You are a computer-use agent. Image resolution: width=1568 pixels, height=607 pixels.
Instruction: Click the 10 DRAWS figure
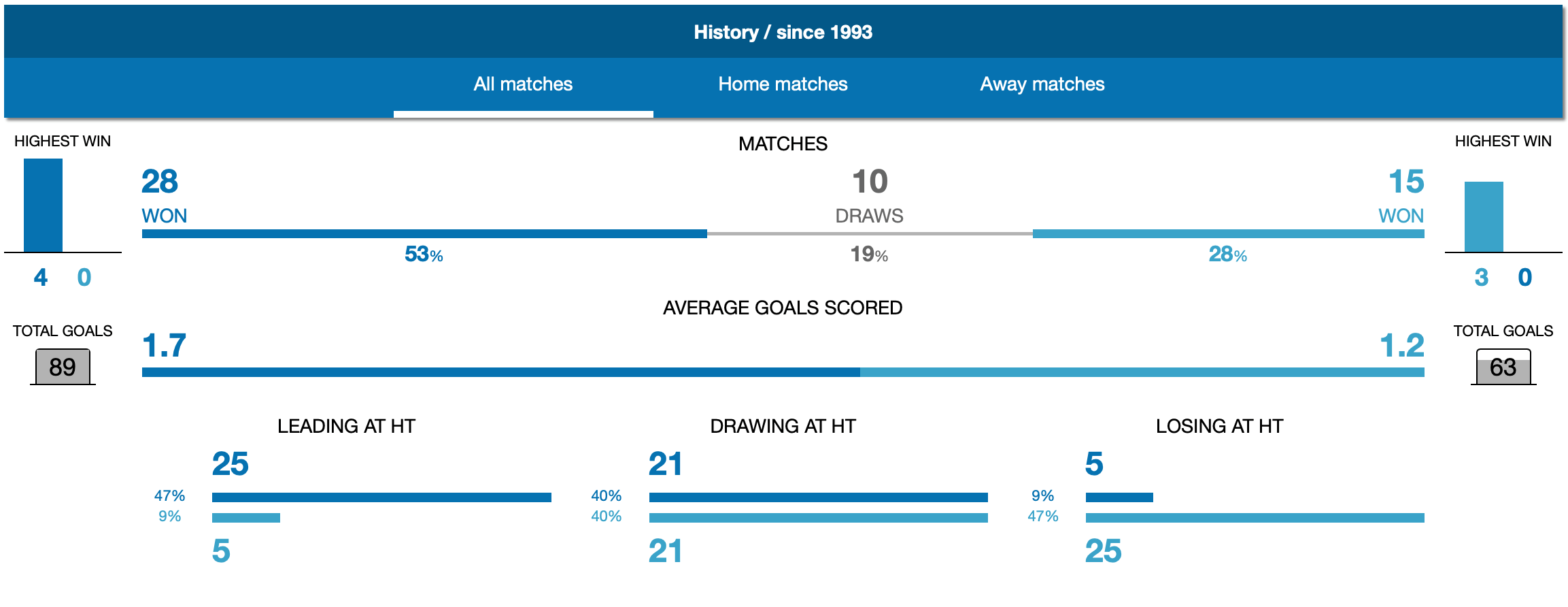pyautogui.click(x=870, y=196)
